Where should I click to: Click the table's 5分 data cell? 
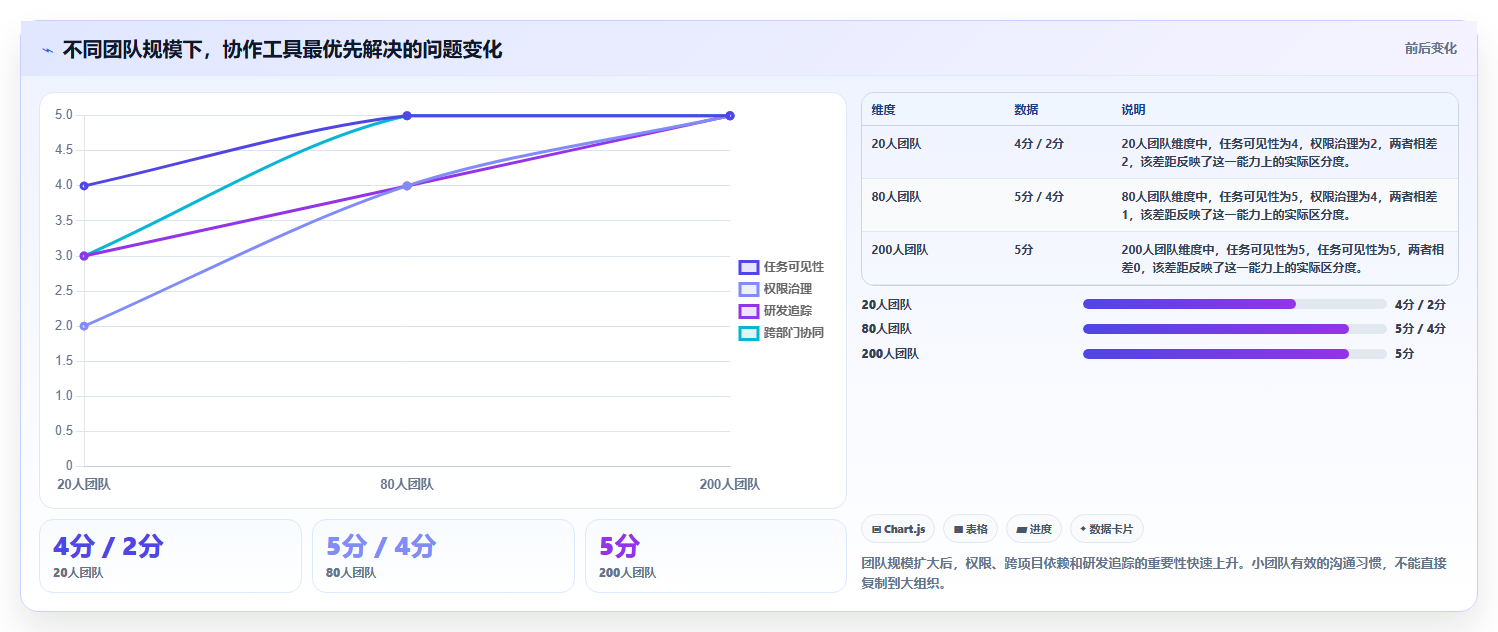point(1024,250)
